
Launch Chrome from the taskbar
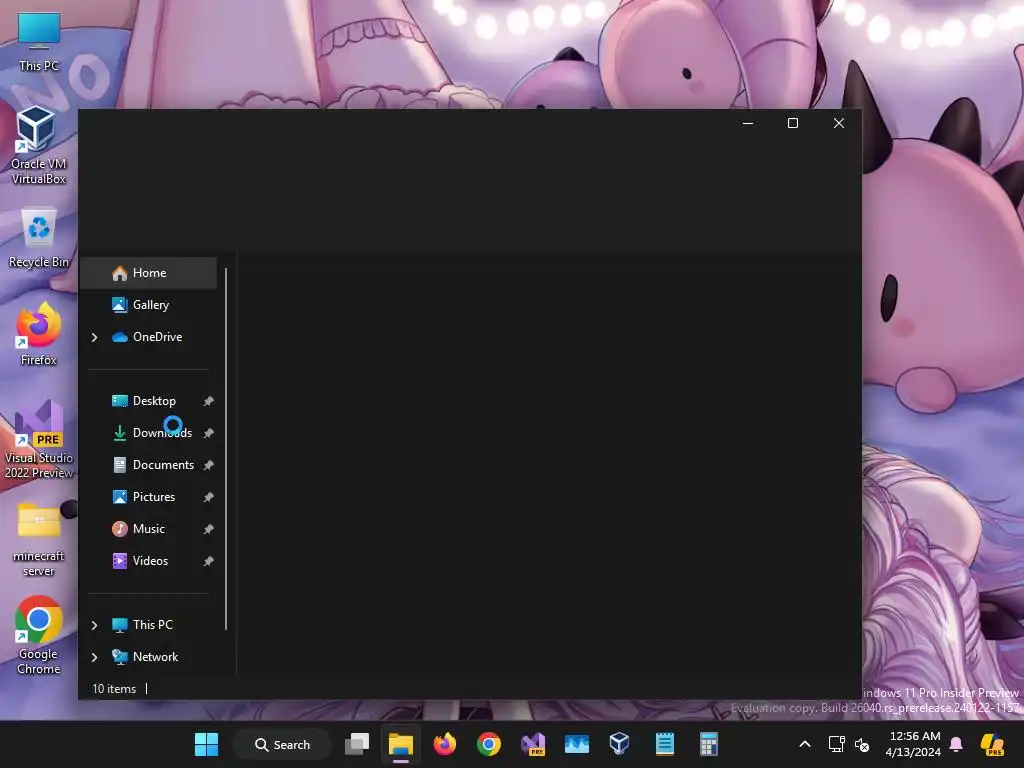coord(488,744)
